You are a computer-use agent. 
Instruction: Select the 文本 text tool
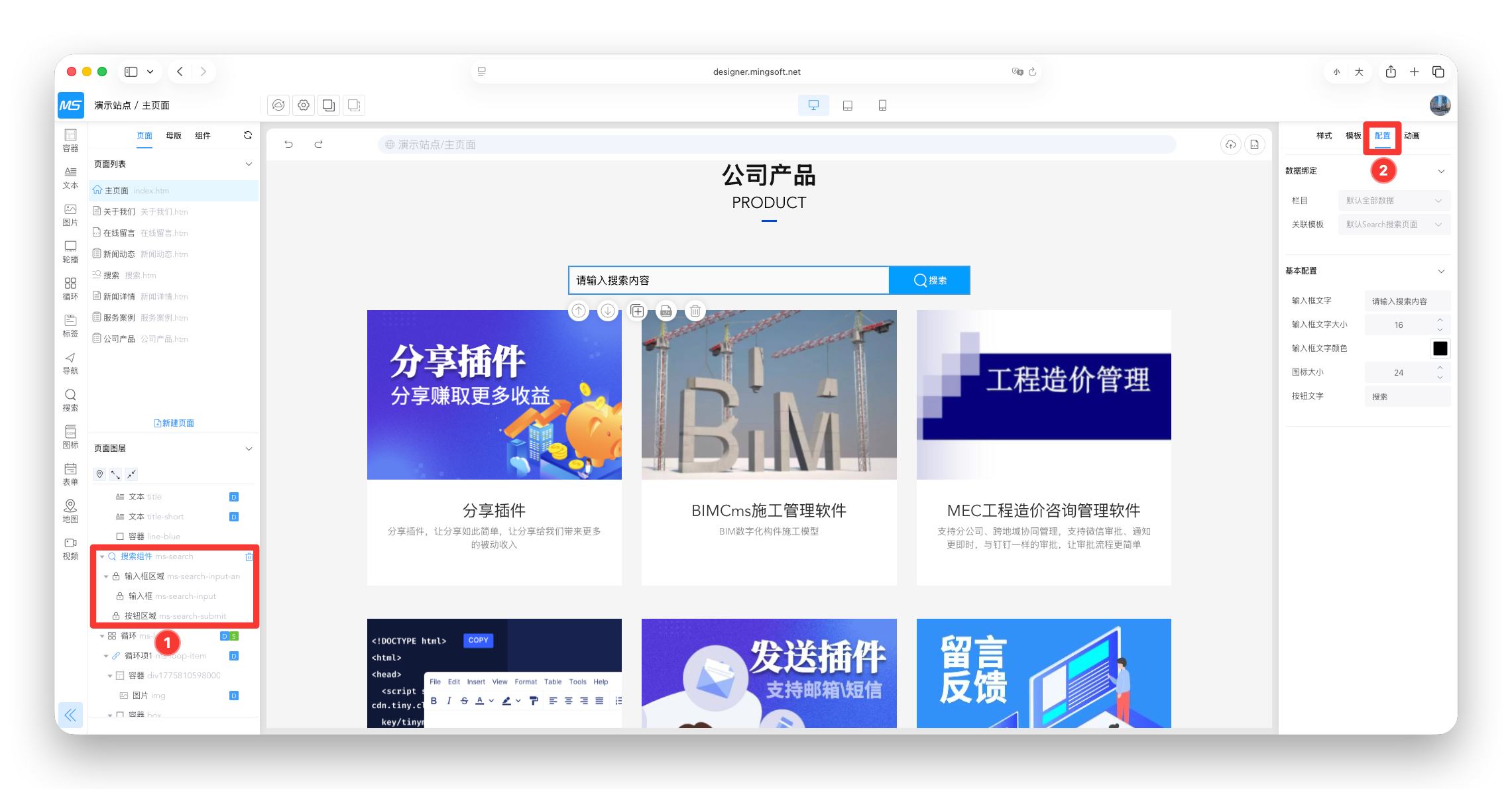pyautogui.click(x=70, y=178)
